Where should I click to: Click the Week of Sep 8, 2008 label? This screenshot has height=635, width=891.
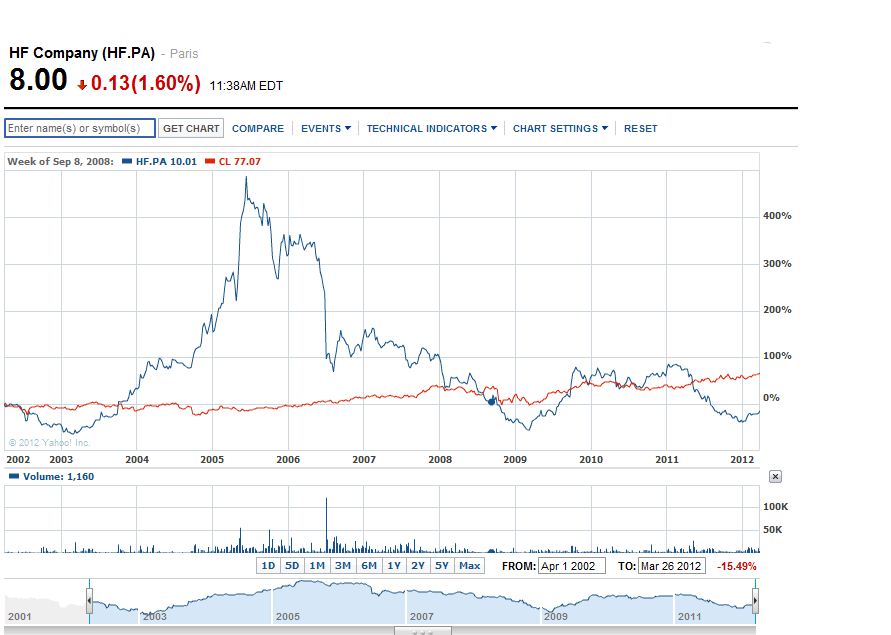click(60, 161)
